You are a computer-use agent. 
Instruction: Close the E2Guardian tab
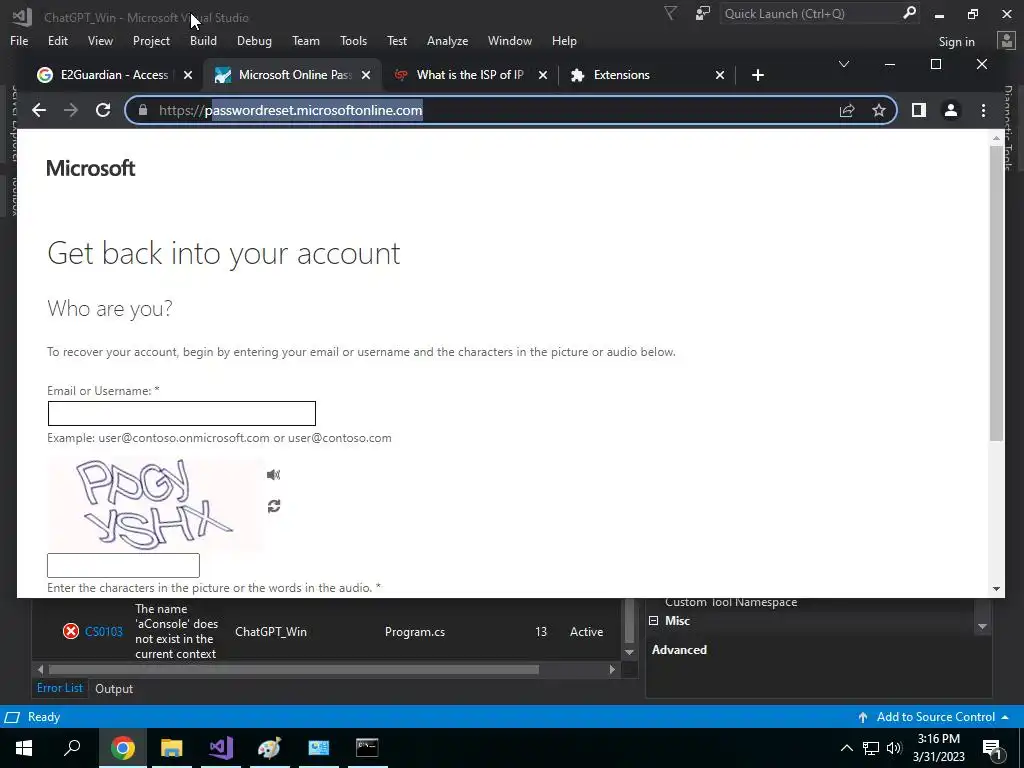click(x=188, y=75)
